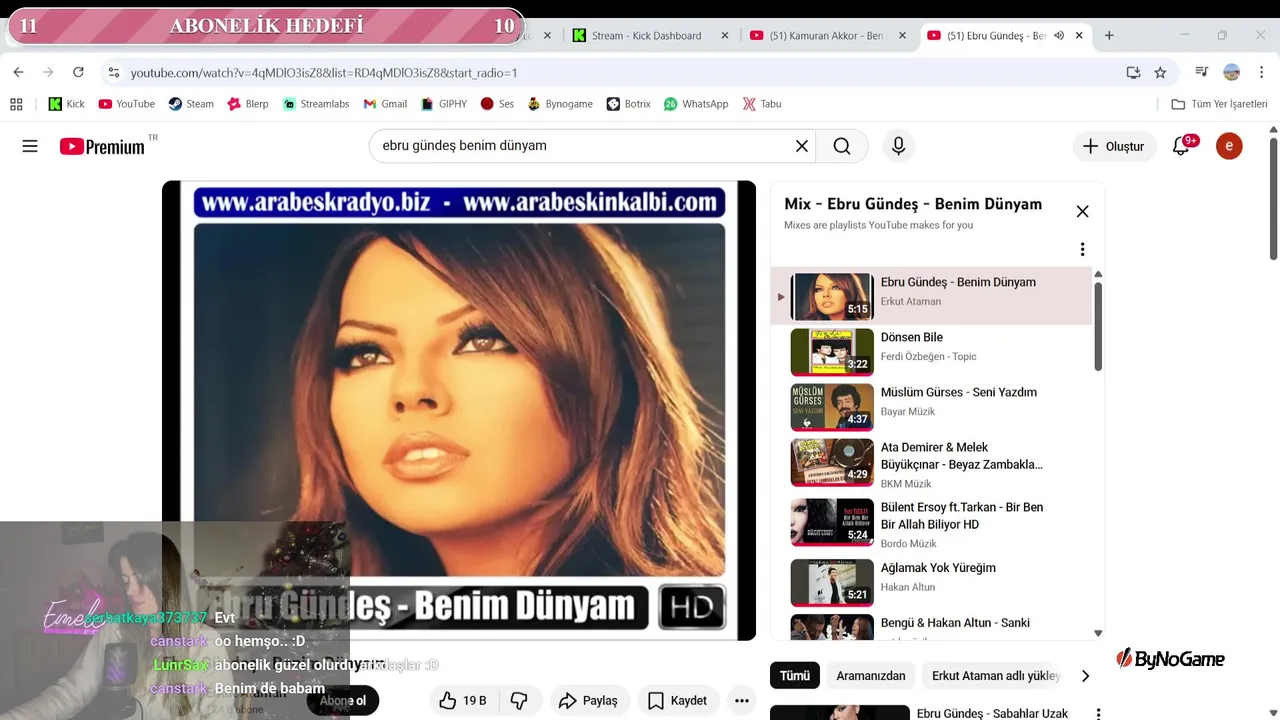The width and height of the screenshot is (1280, 720).
Task: Go to YouTube Premium home logo
Action: (102, 146)
